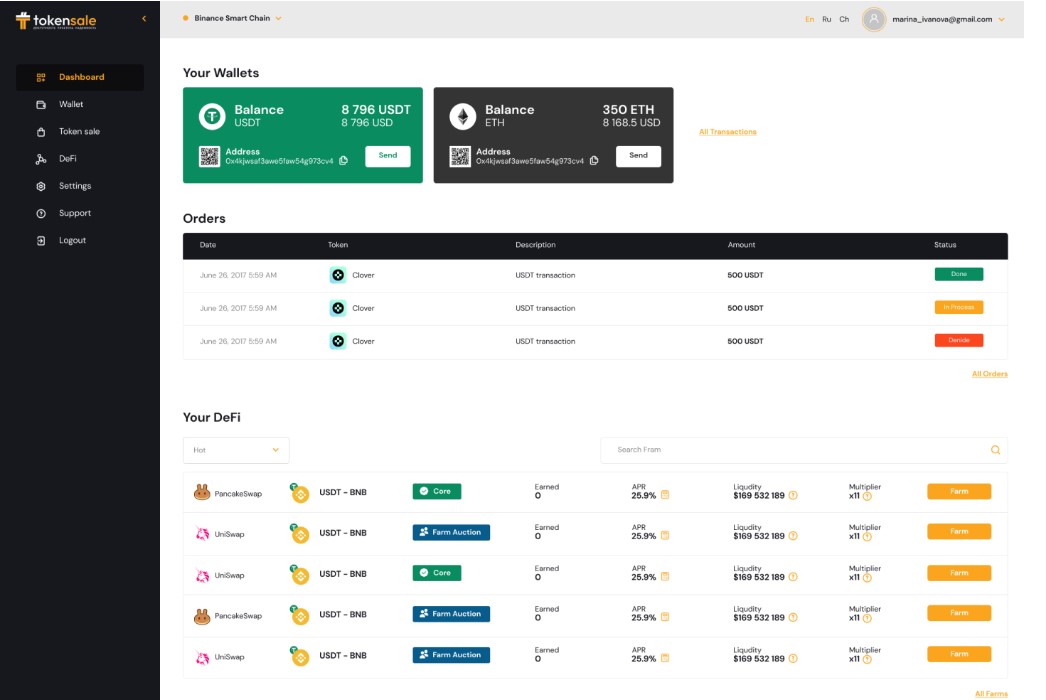Screen dimensions: 1046x700
Task: Click Clover token icon in Done order row
Action: click(338, 275)
